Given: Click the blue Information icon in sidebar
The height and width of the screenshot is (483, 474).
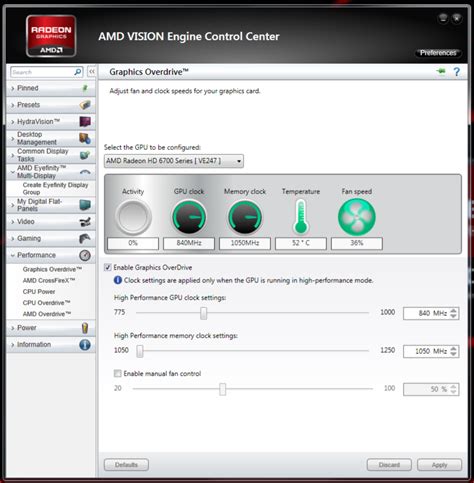Looking at the screenshot, I should 85,344.
